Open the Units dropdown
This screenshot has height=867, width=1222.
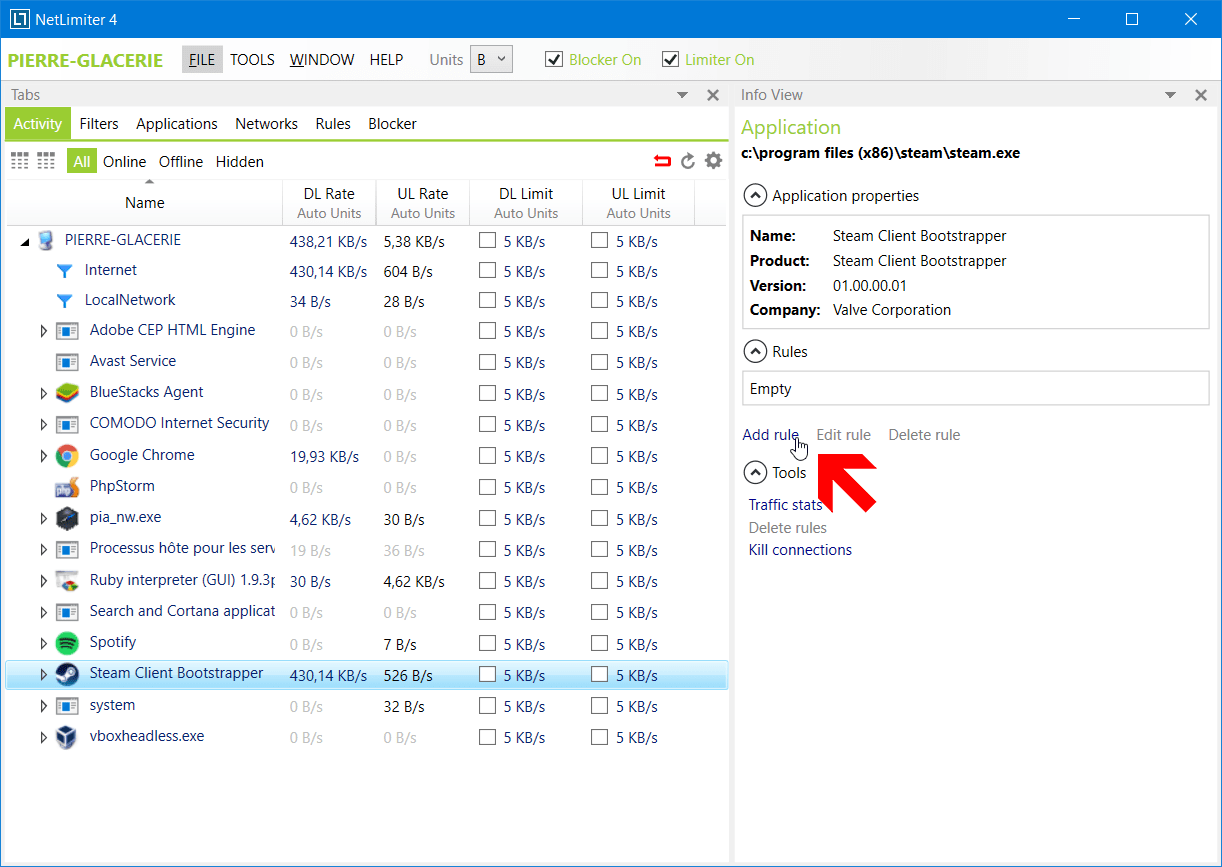(x=491, y=60)
